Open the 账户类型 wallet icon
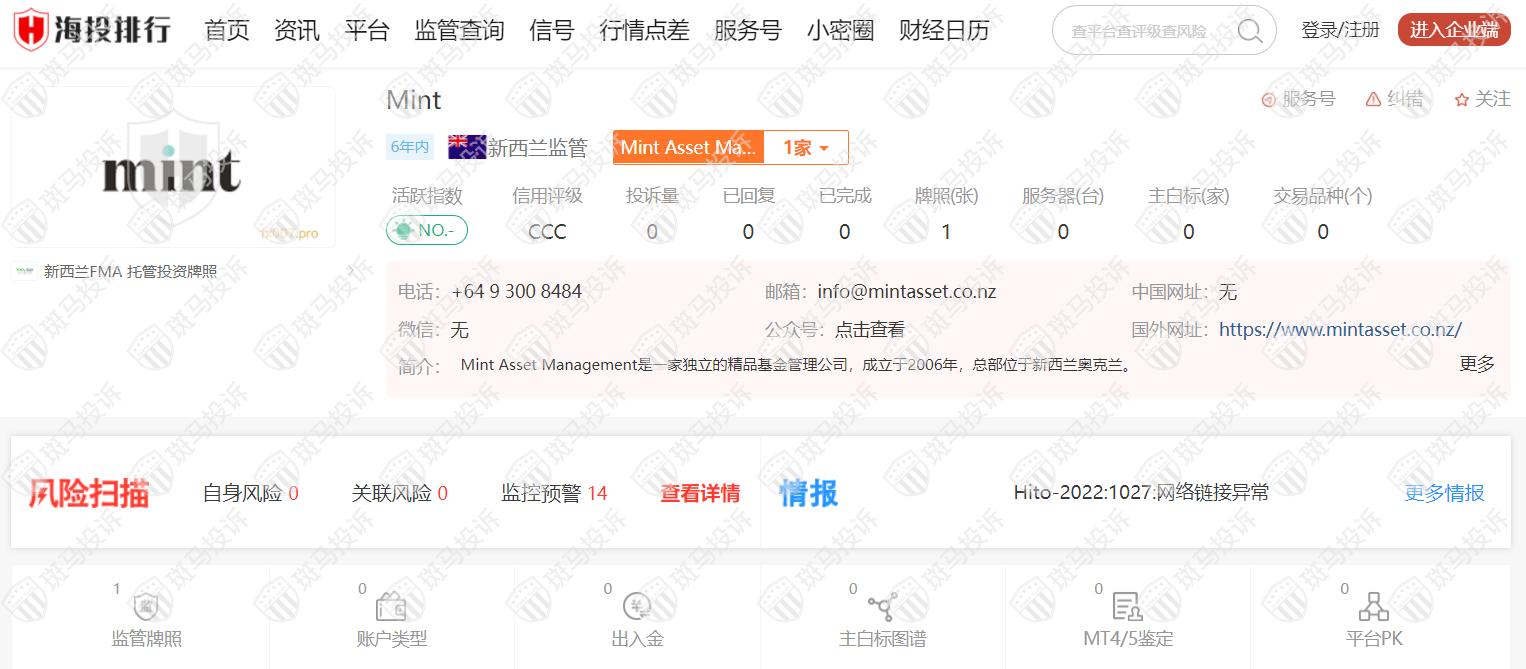1526x669 pixels. pos(390,607)
